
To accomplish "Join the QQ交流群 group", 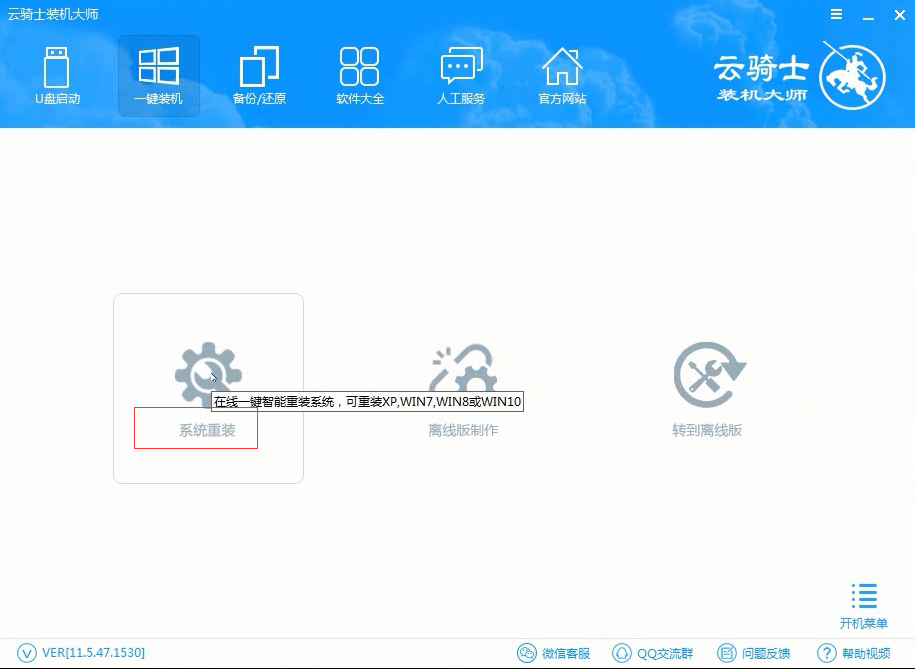I will (653, 653).
